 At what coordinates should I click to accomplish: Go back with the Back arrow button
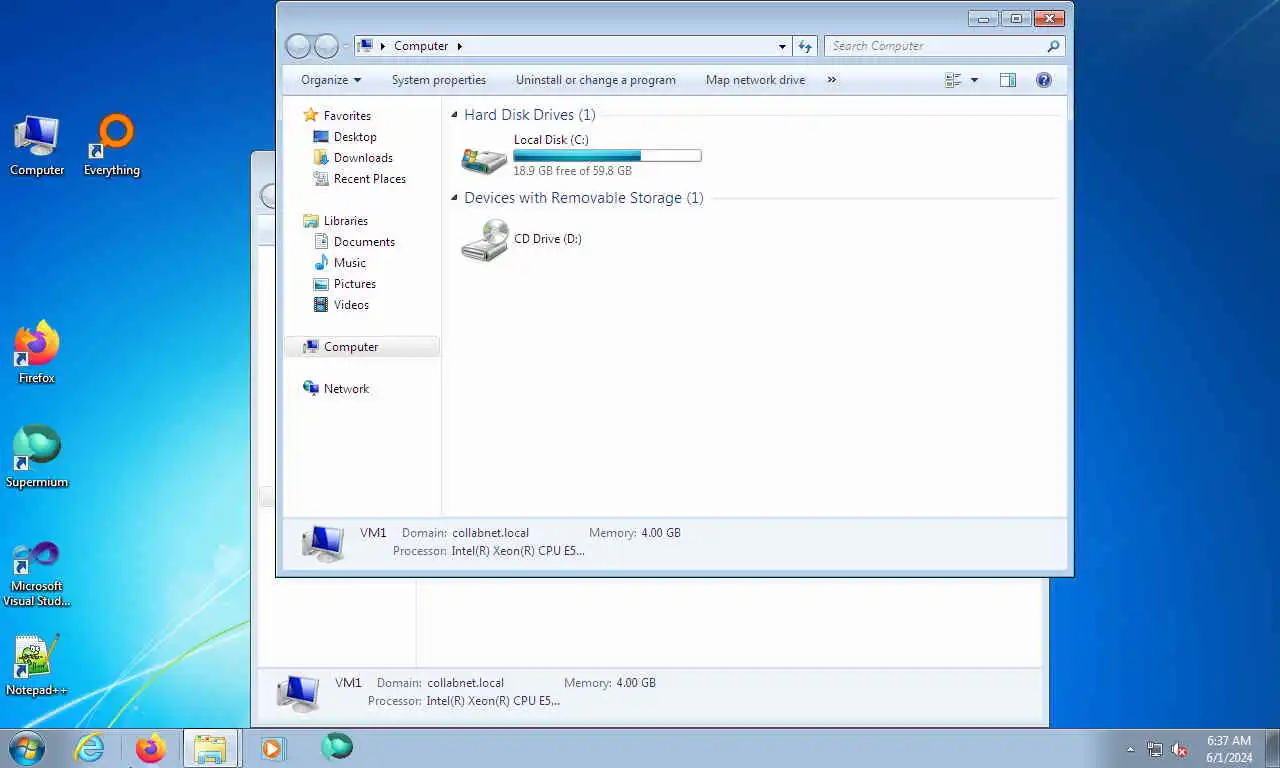coord(298,46)
